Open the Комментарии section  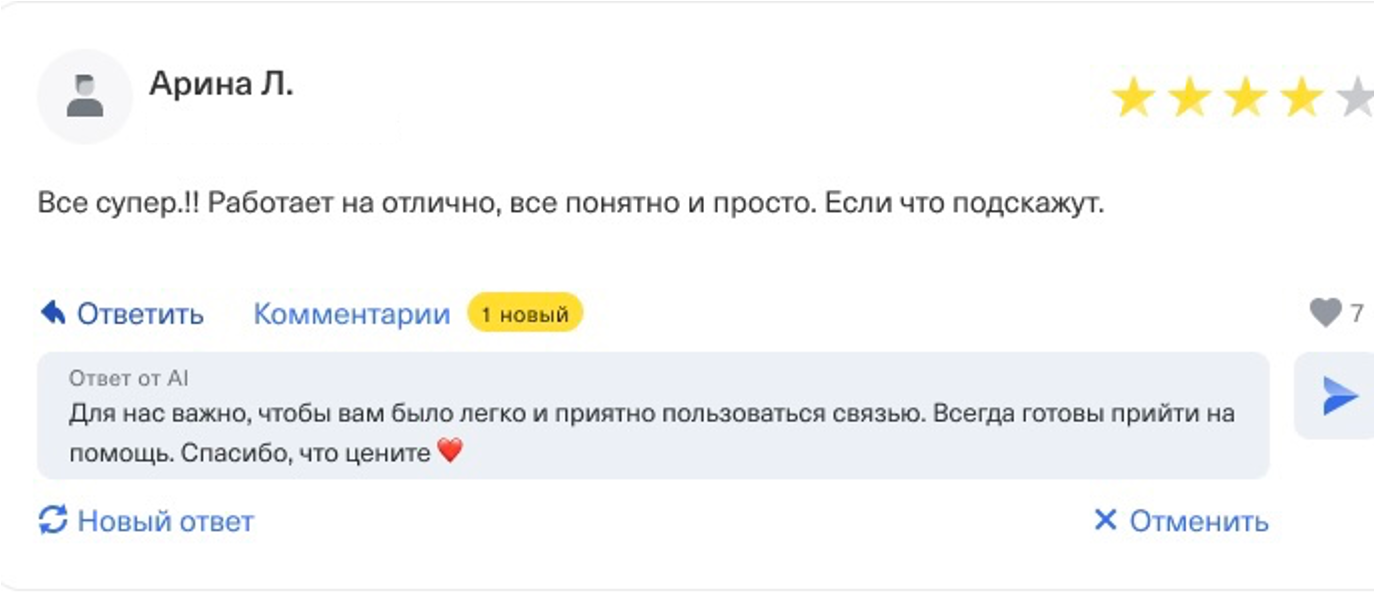(x=351, y=314)
